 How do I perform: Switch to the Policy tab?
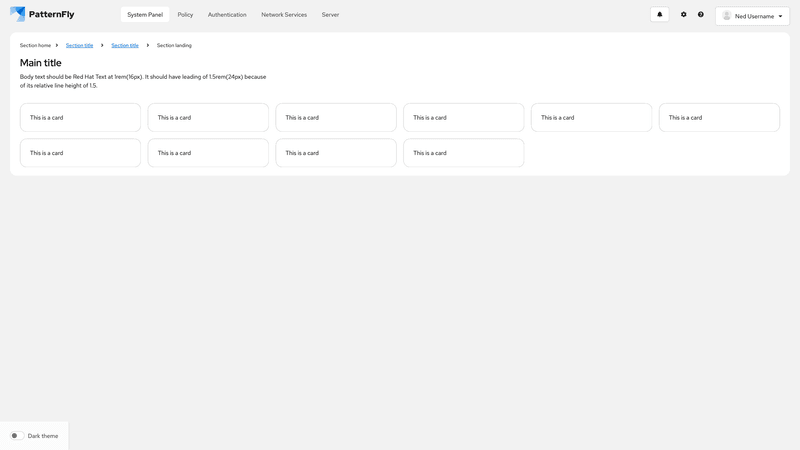coord(185,14)
